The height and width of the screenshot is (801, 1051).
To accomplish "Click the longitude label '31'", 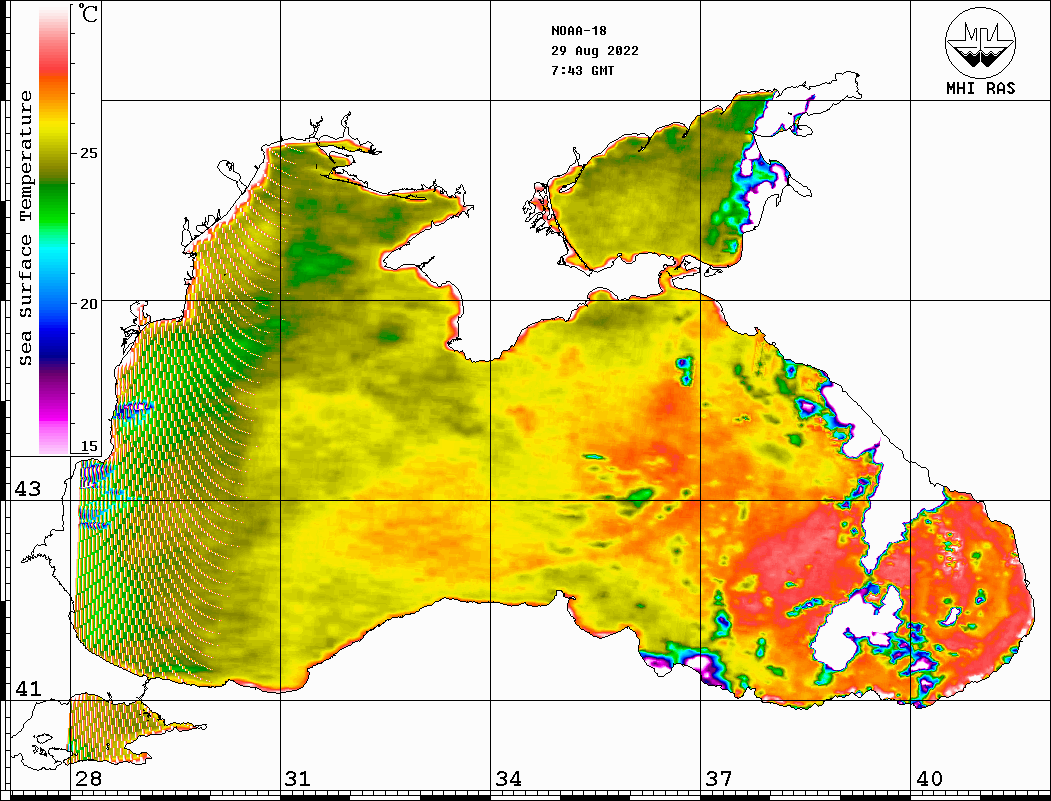I will 299,779.
